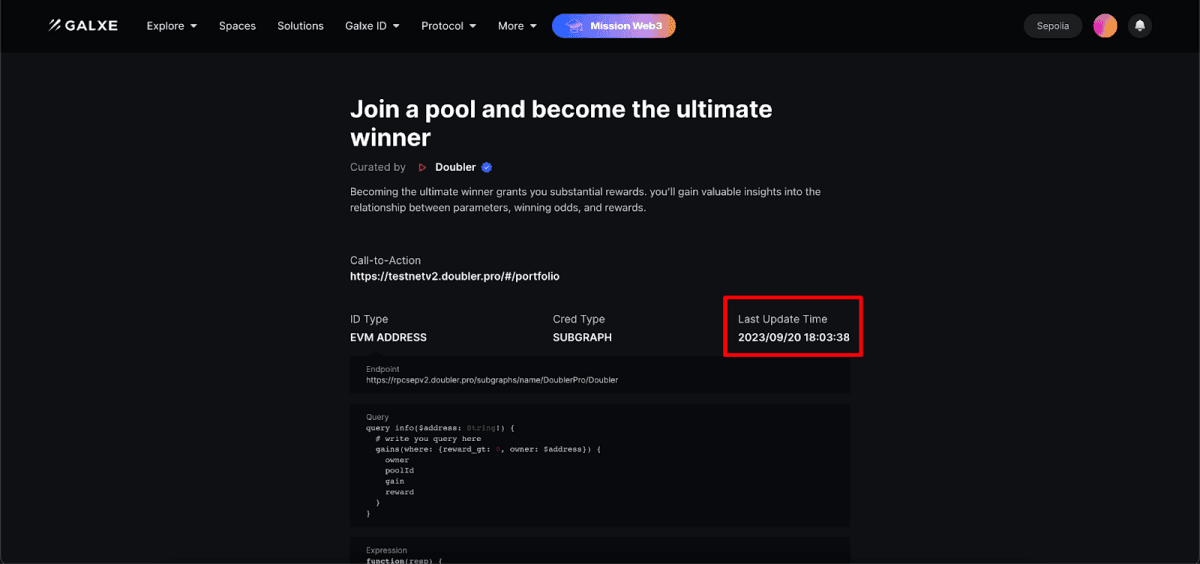Click the 'reward' code line

399,492
